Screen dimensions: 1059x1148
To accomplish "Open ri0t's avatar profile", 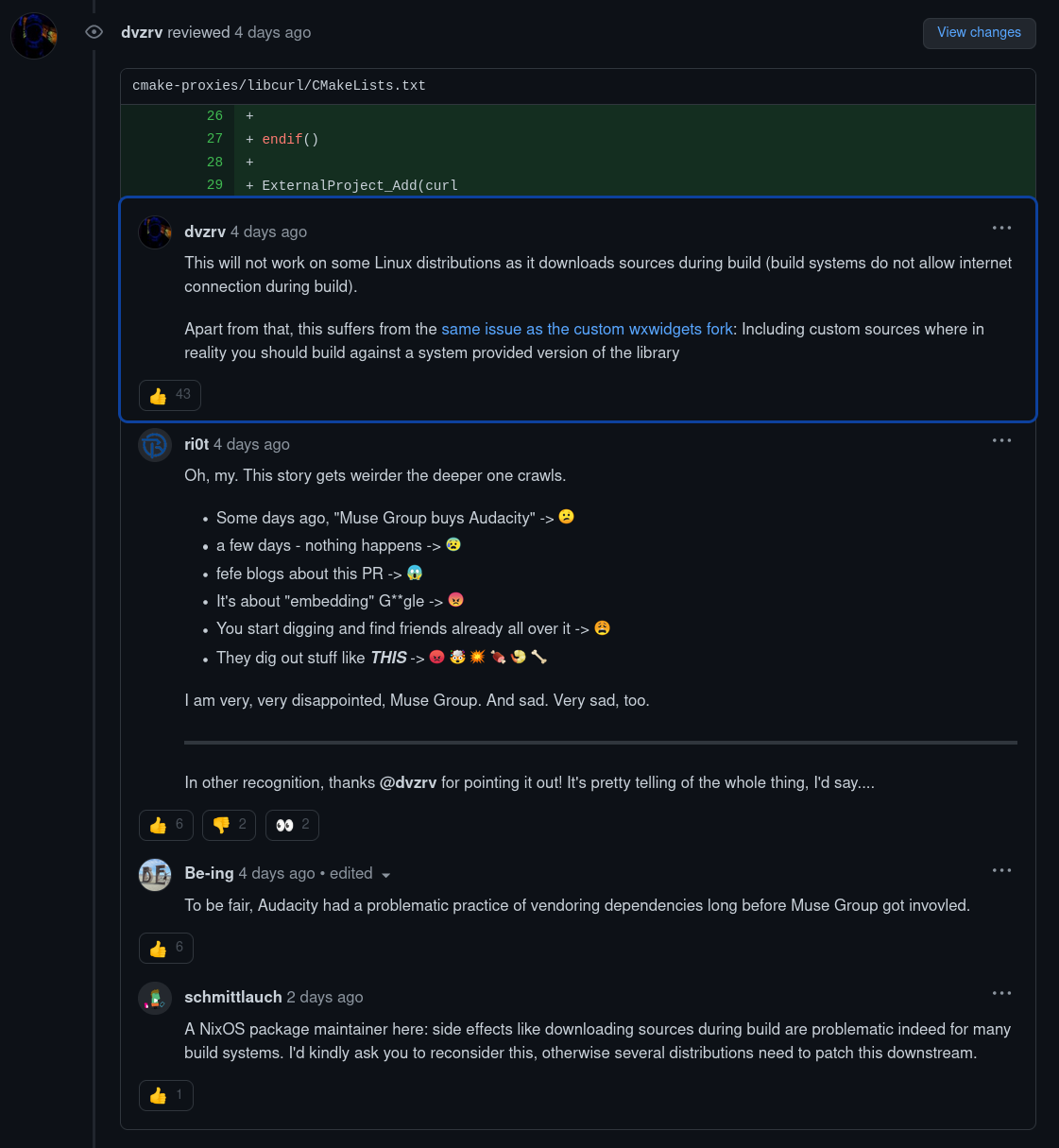I will pos(155,445).
